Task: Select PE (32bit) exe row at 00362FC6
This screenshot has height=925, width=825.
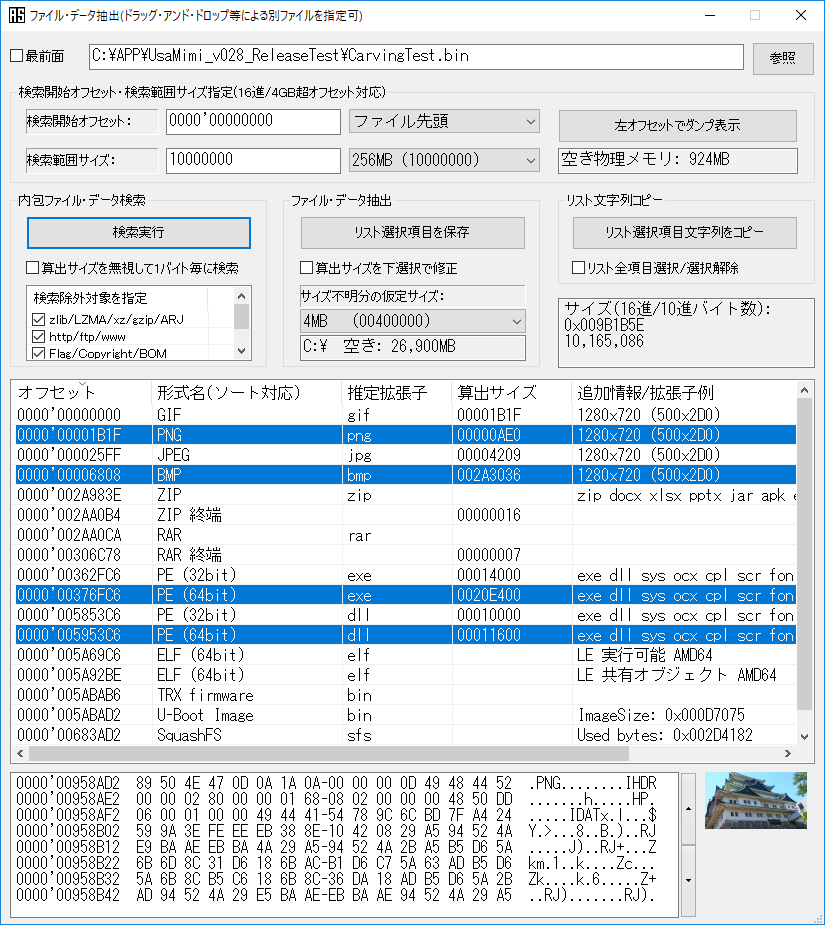Action: pyautogui.click(x=405, y=575)
